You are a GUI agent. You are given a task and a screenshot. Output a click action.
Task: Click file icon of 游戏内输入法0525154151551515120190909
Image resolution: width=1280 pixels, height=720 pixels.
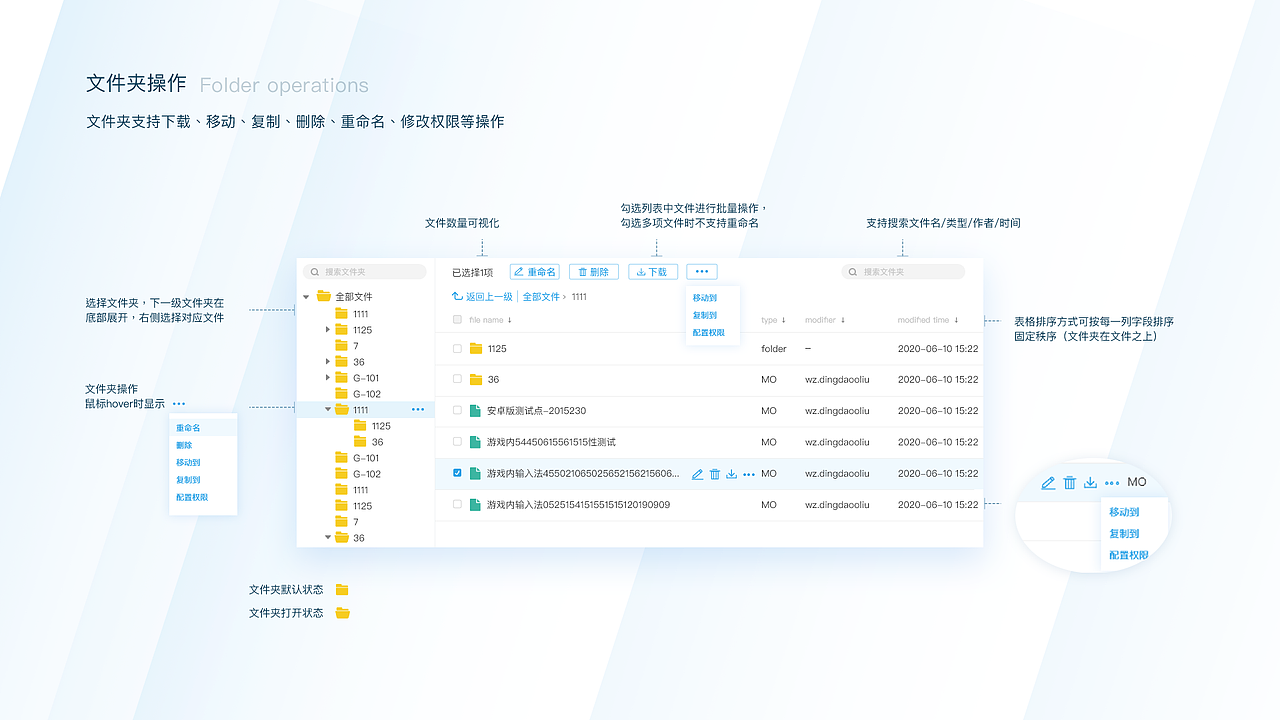click(476, 505)
